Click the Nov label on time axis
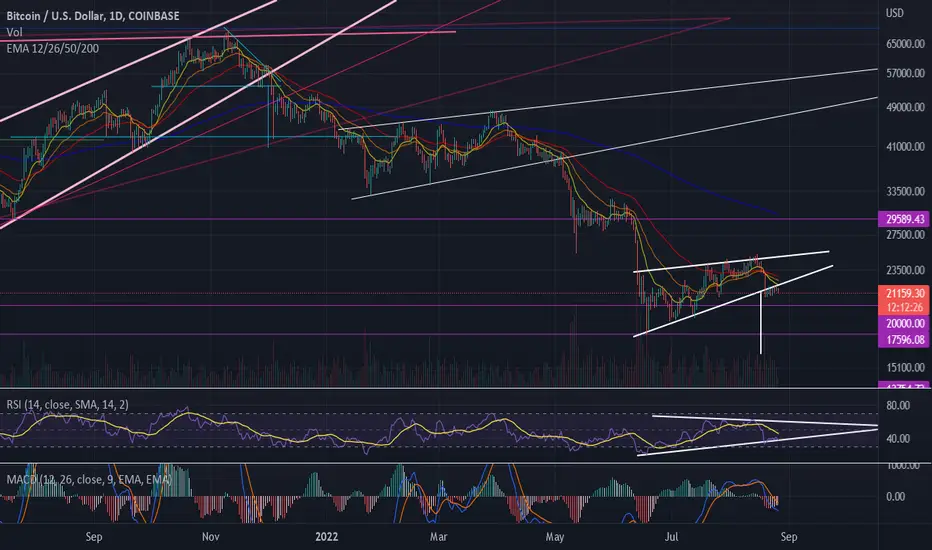 pyautogui.click(x=210, y=537)
